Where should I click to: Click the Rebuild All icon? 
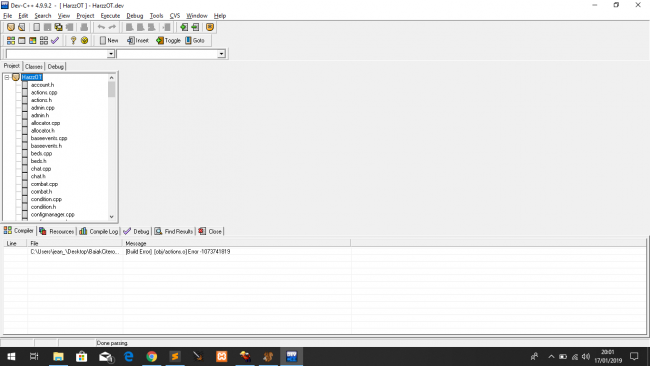tap(44, 41)
